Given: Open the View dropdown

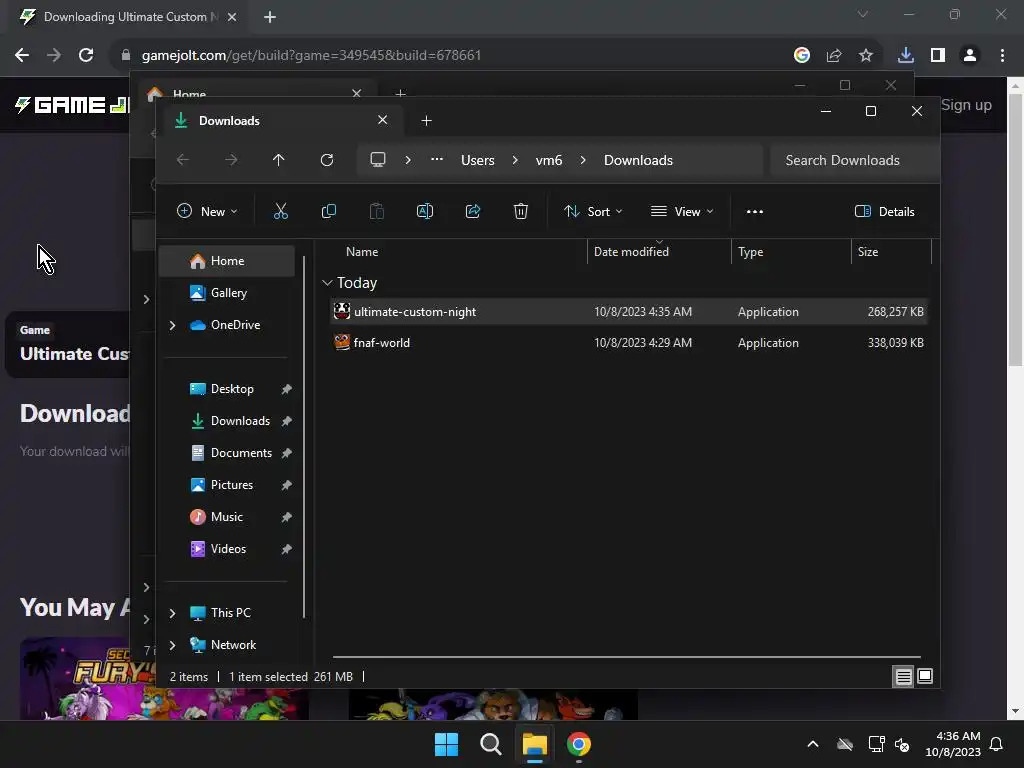Looking at the screenshot, I should (x=682, y=212).
